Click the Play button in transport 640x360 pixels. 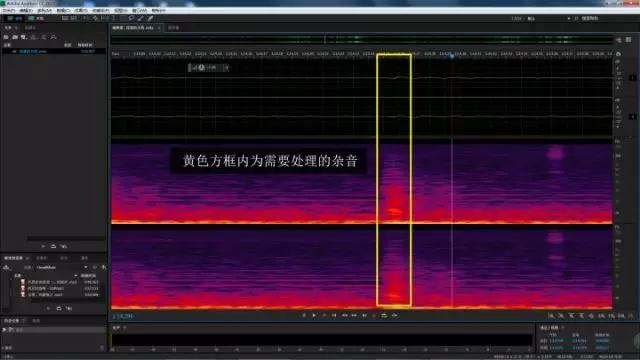pos(313,315)
